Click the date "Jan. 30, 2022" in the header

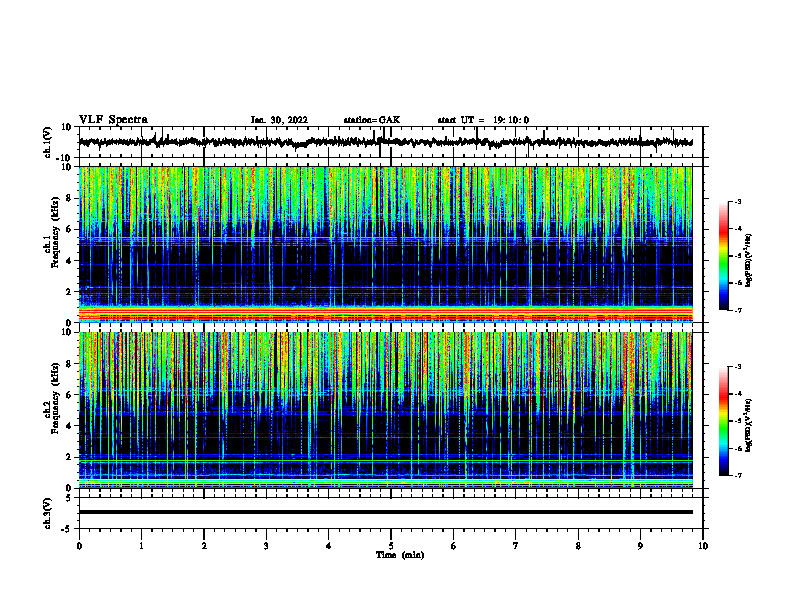point(279,120)
